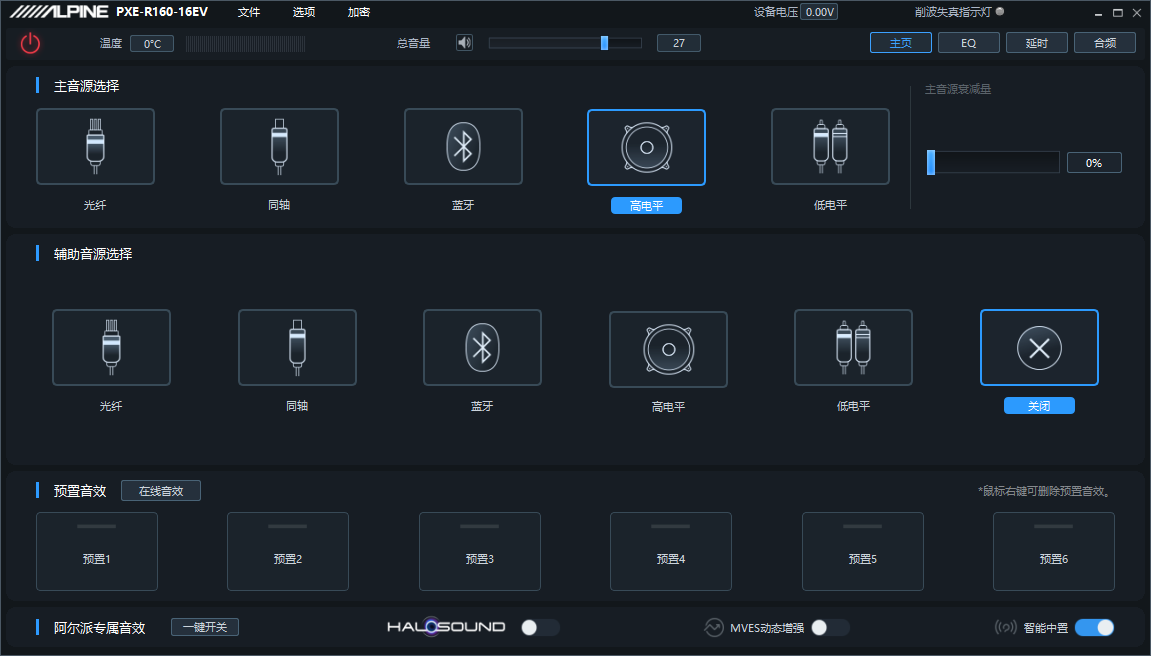The width and height of the screenshot is (1151, 656).
Task: Switch to the EQ tab
Action: pos(969,43)
